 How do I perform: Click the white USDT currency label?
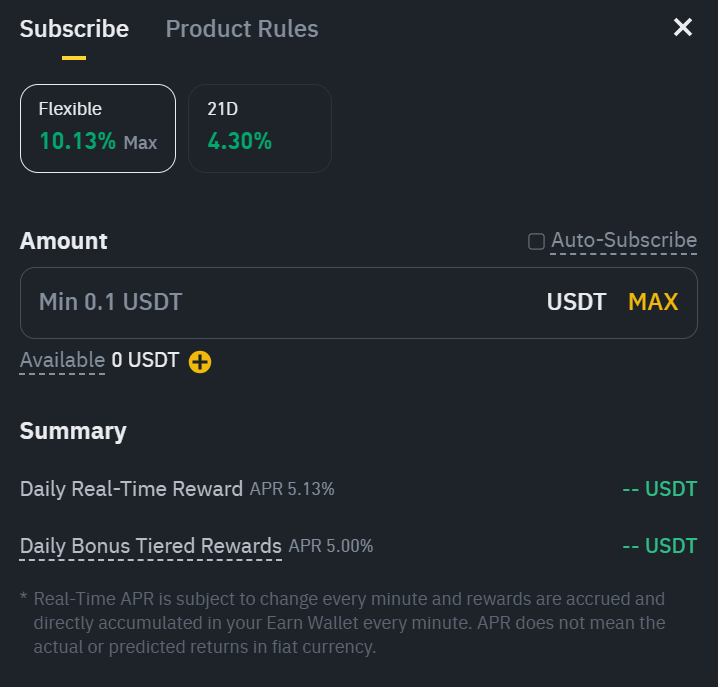[576, 302]
